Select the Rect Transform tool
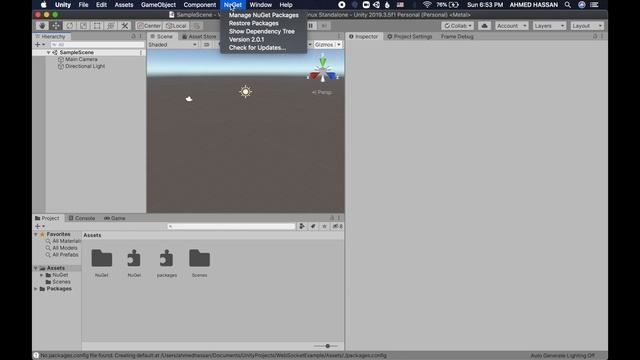The height and width of the screenshot is (360, 640). 97,26
